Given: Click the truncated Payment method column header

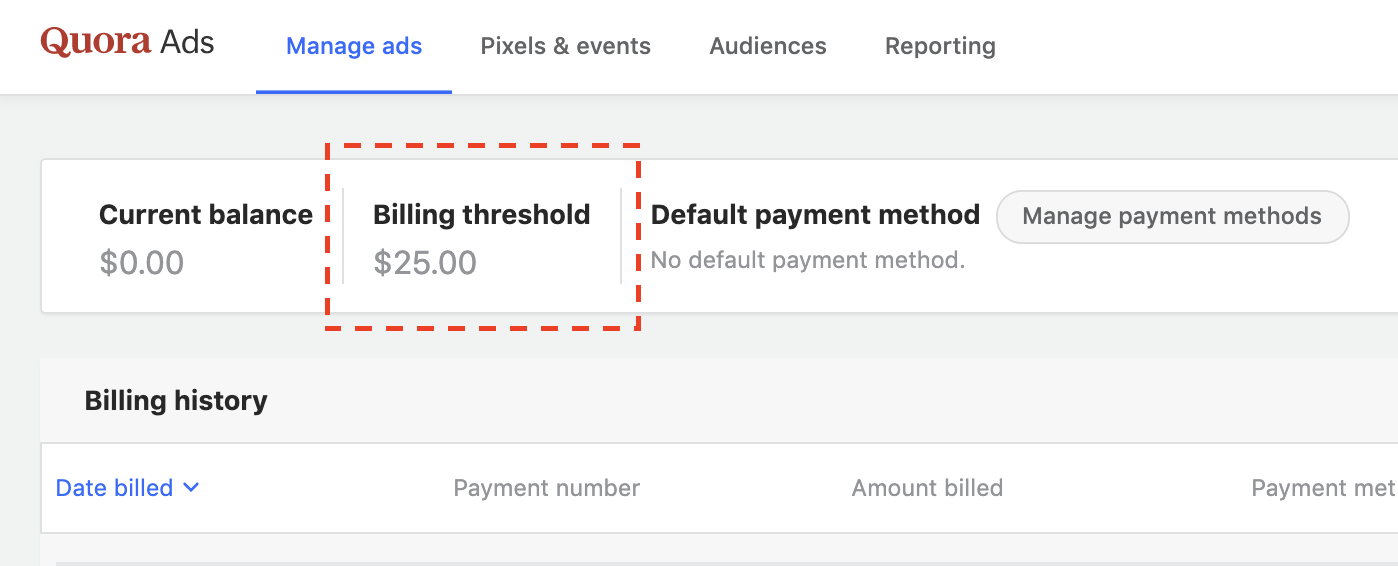Looking at the screenshot, I should 1322,488.
